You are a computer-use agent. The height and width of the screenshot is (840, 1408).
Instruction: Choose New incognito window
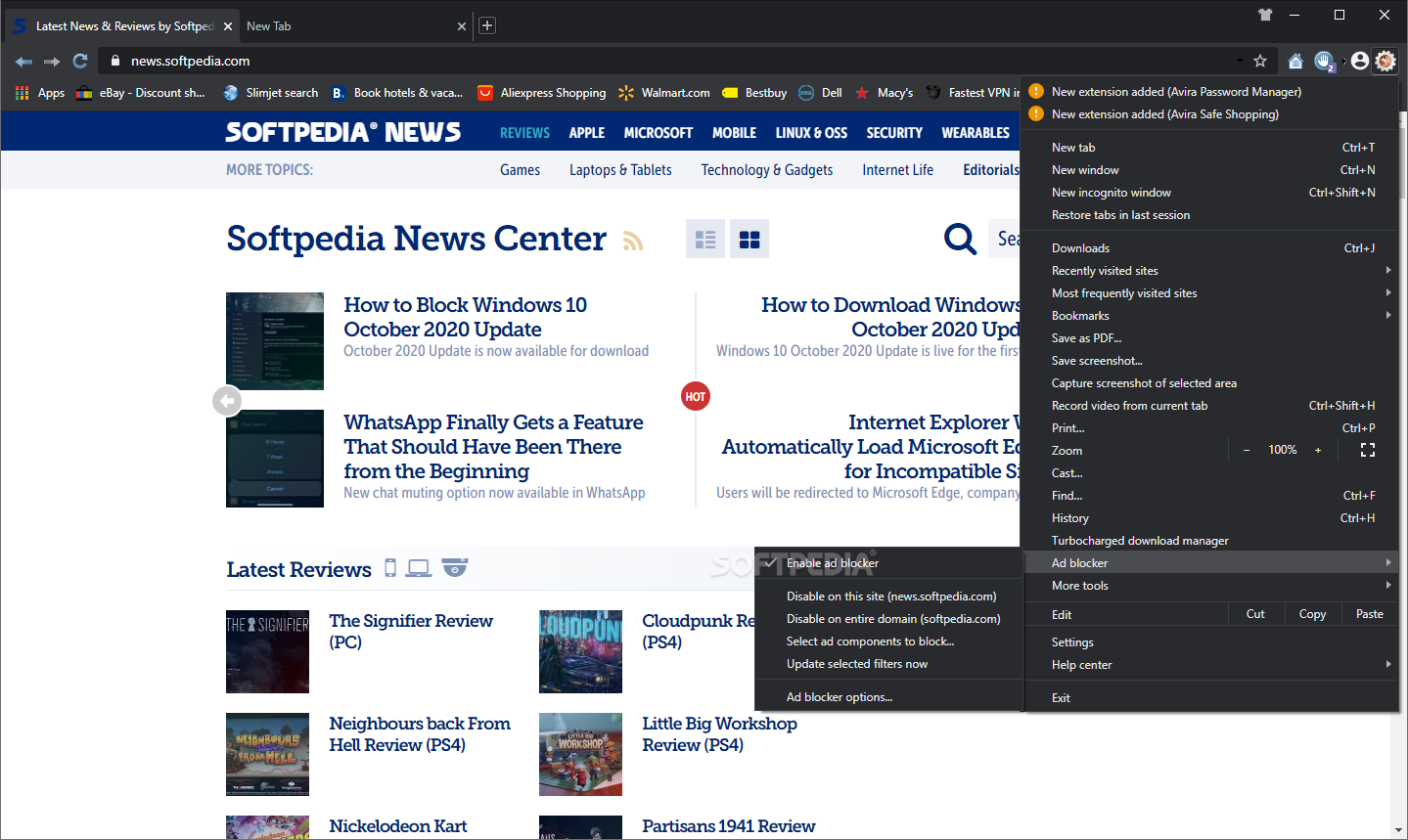[1209, 193]
